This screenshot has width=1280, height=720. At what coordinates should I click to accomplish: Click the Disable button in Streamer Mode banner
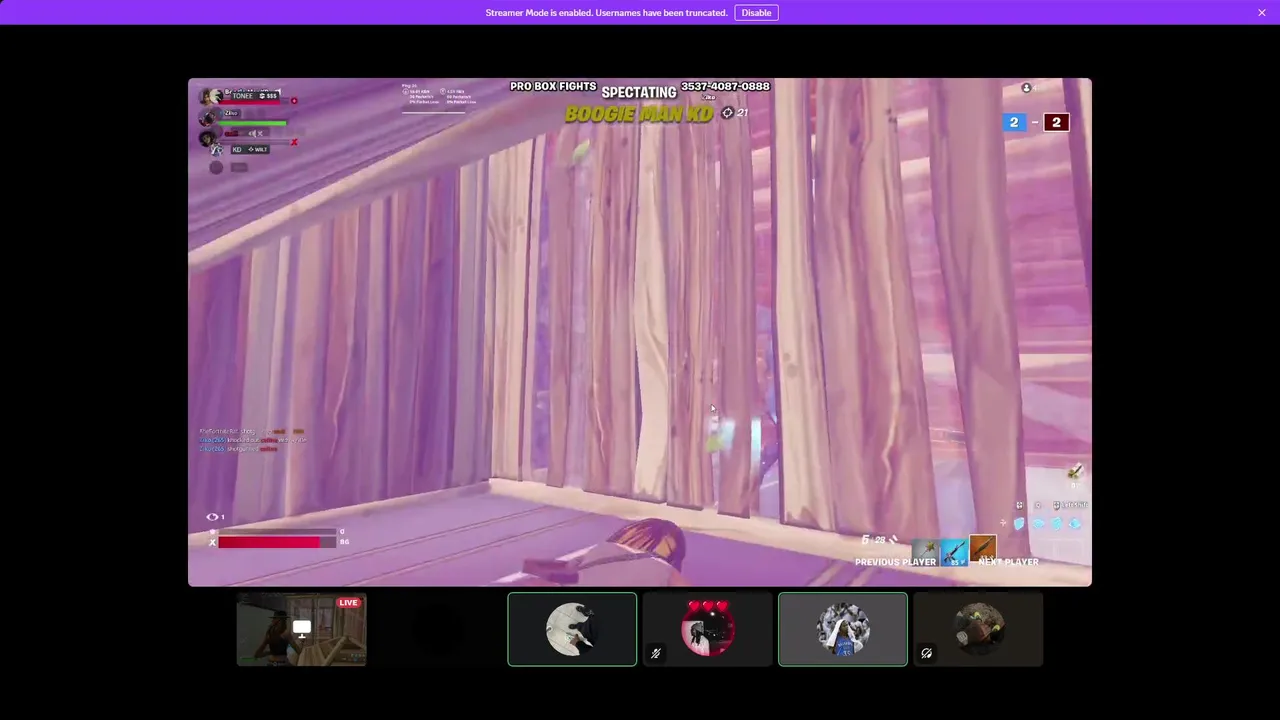click(x=756, y=13)
